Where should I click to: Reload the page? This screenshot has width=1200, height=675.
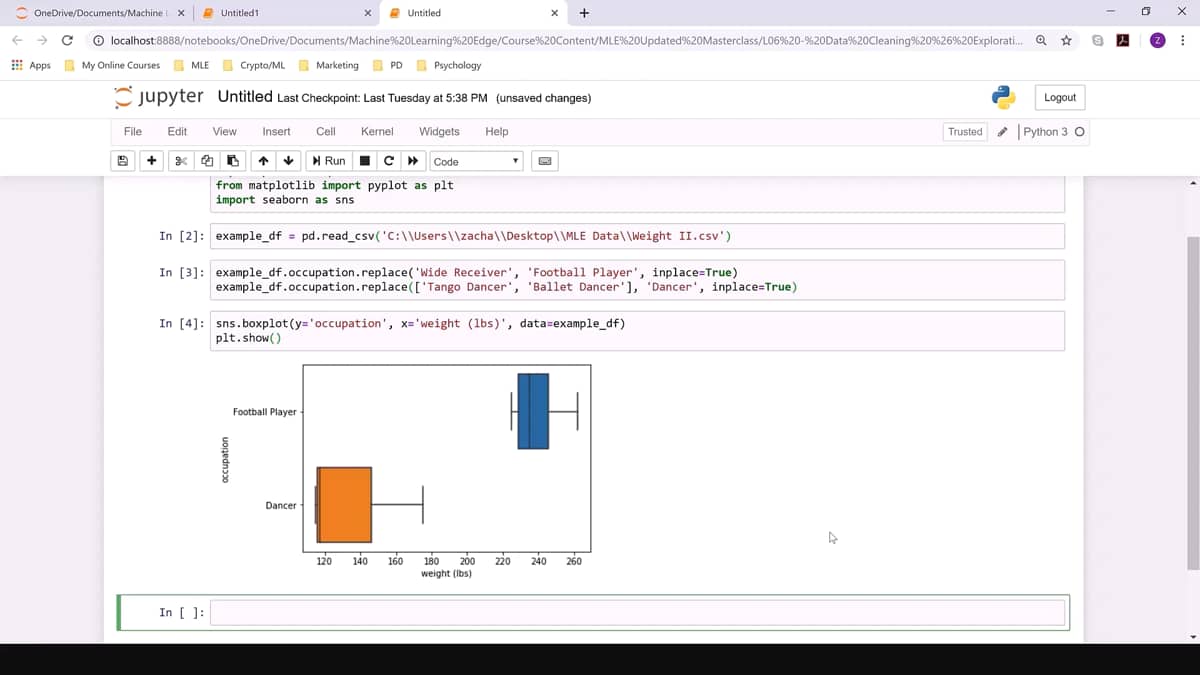pos(67,40)
